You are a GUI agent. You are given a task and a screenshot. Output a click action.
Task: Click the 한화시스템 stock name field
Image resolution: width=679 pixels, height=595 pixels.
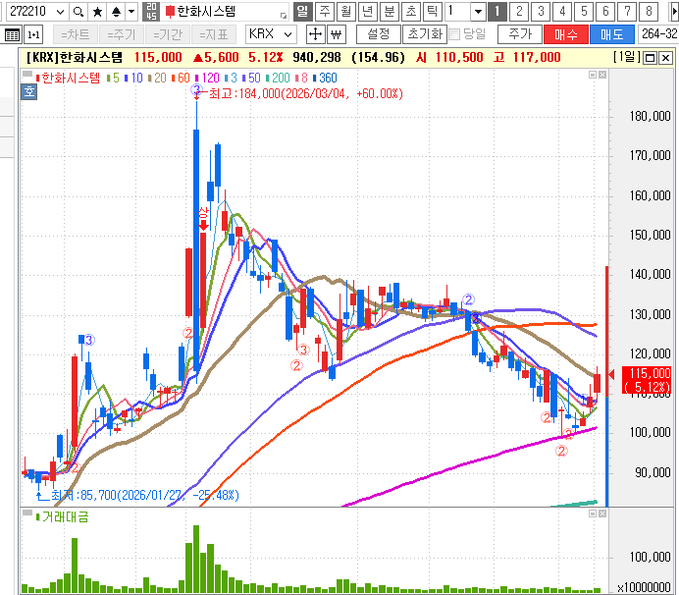tap(225, 12)
